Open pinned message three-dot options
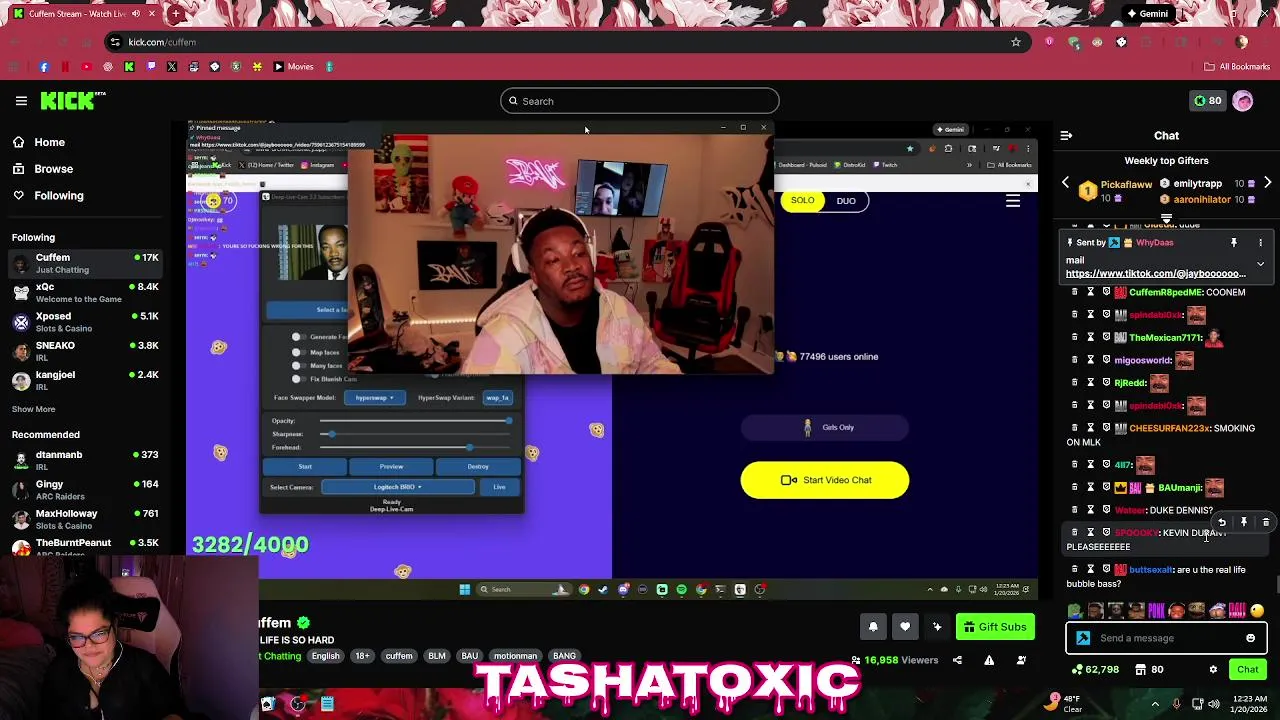Screen dimensions: 1280x720 (1260, 243)
